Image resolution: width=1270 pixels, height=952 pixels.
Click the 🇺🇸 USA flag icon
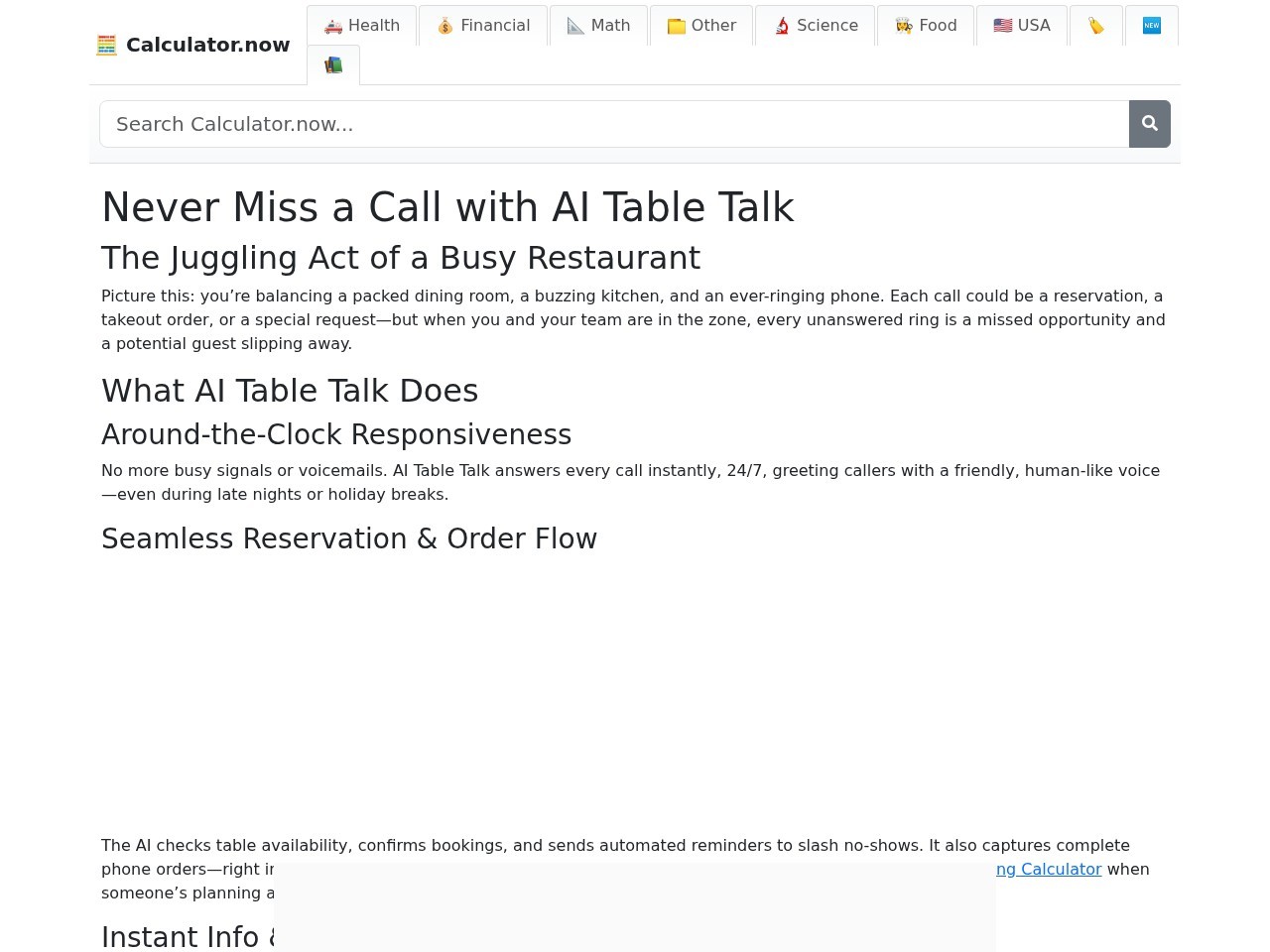[1003, 26]
